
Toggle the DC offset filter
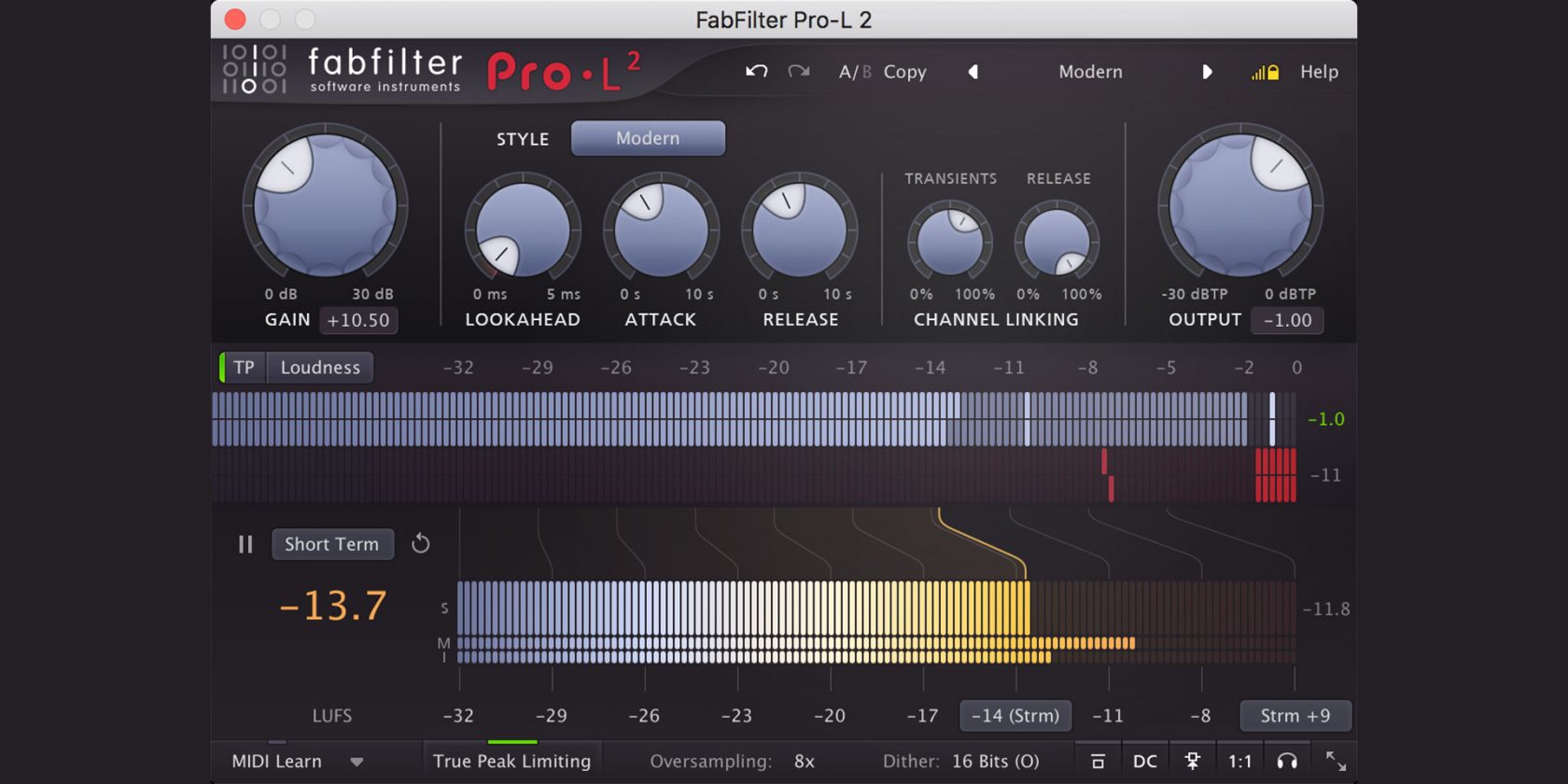(1145, 762)
